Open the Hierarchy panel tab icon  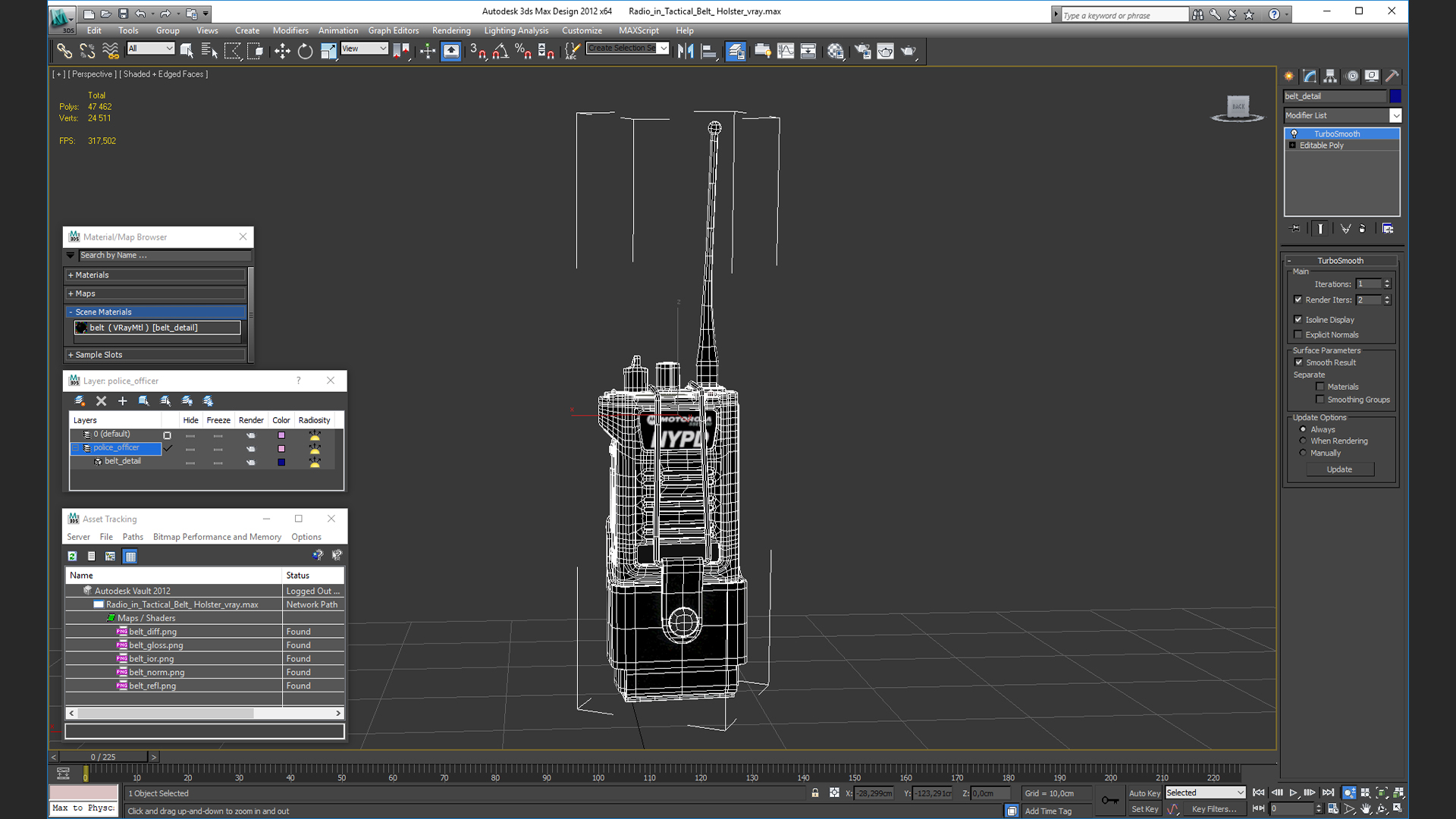click(x=1330, y=76)
